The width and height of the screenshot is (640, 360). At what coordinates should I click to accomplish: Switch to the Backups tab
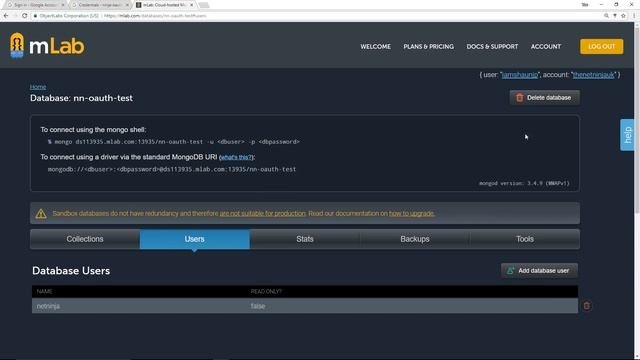coord(415,239)
